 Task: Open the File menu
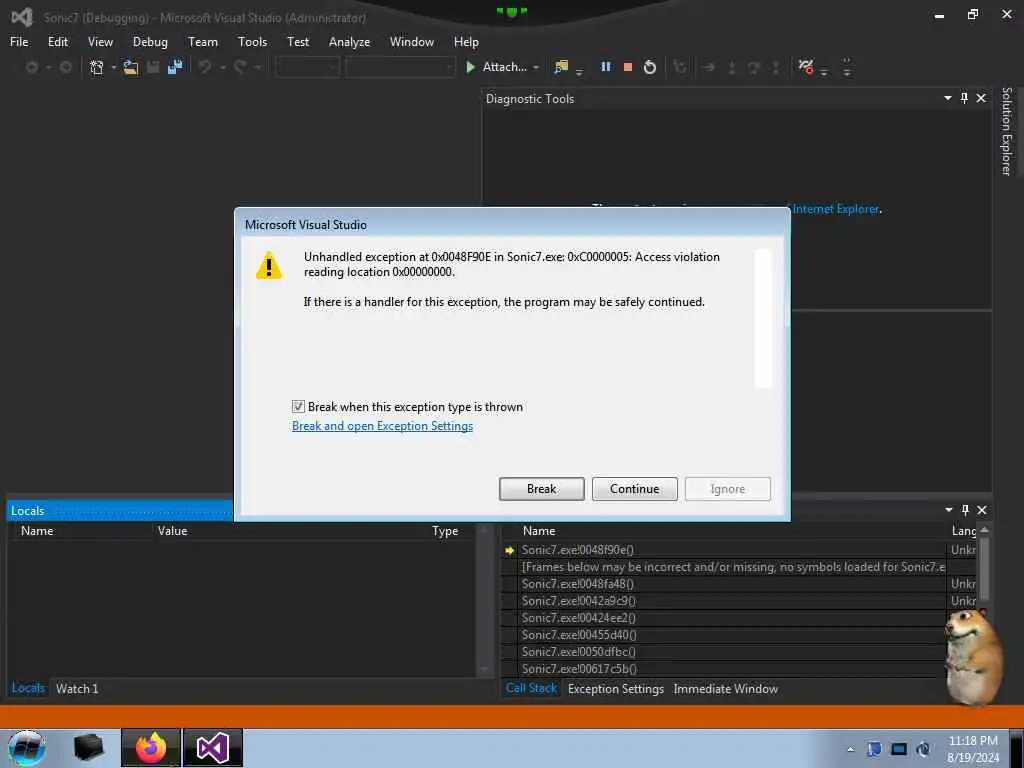[19, 42]
